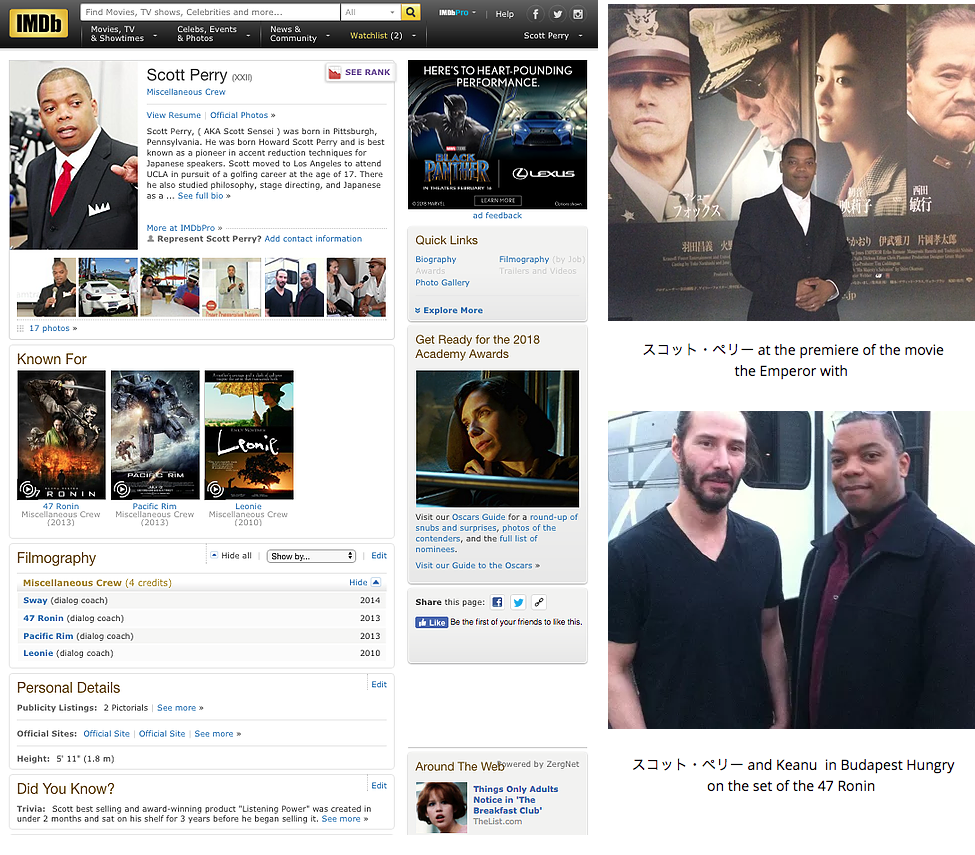
Task: Click the Facebook Like button
Action: coord(432,622)
